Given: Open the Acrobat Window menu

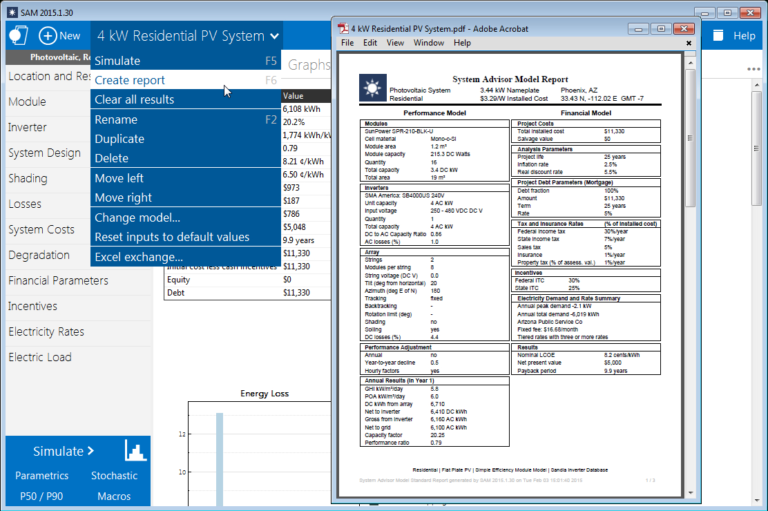Looking at the screenshot, I should [428, 43].
